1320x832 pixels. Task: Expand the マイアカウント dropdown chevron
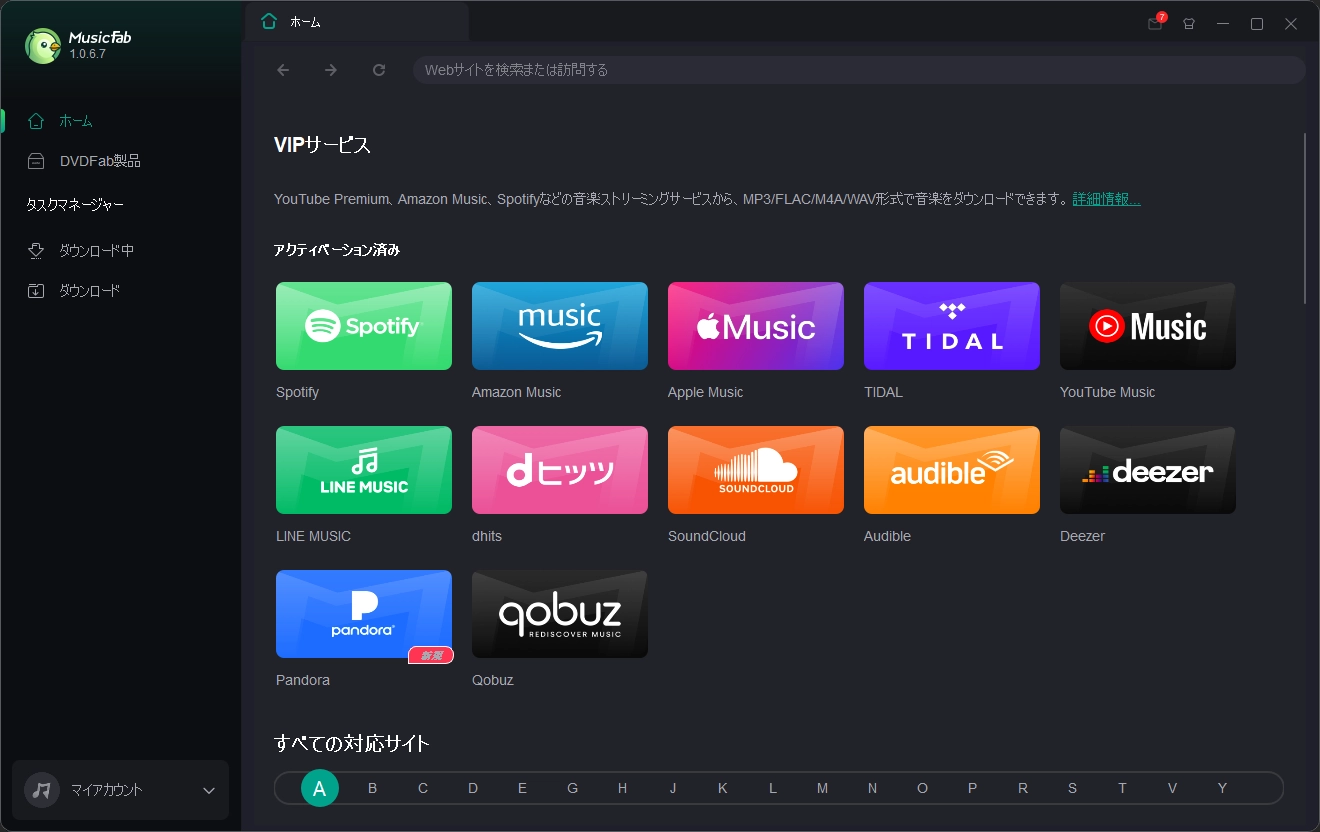click(209, 790)
